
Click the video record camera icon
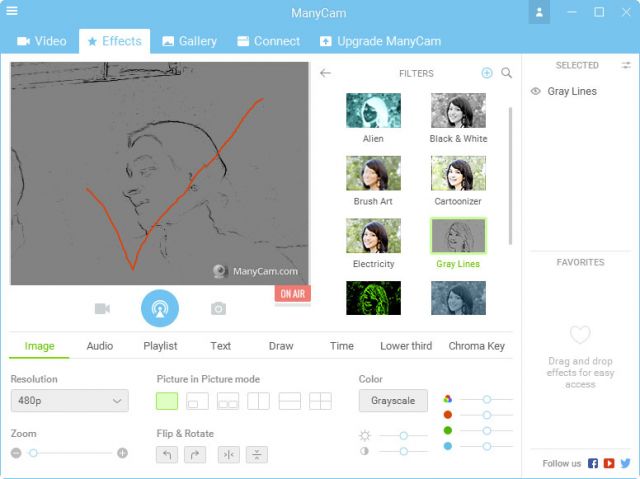(102, 309)
